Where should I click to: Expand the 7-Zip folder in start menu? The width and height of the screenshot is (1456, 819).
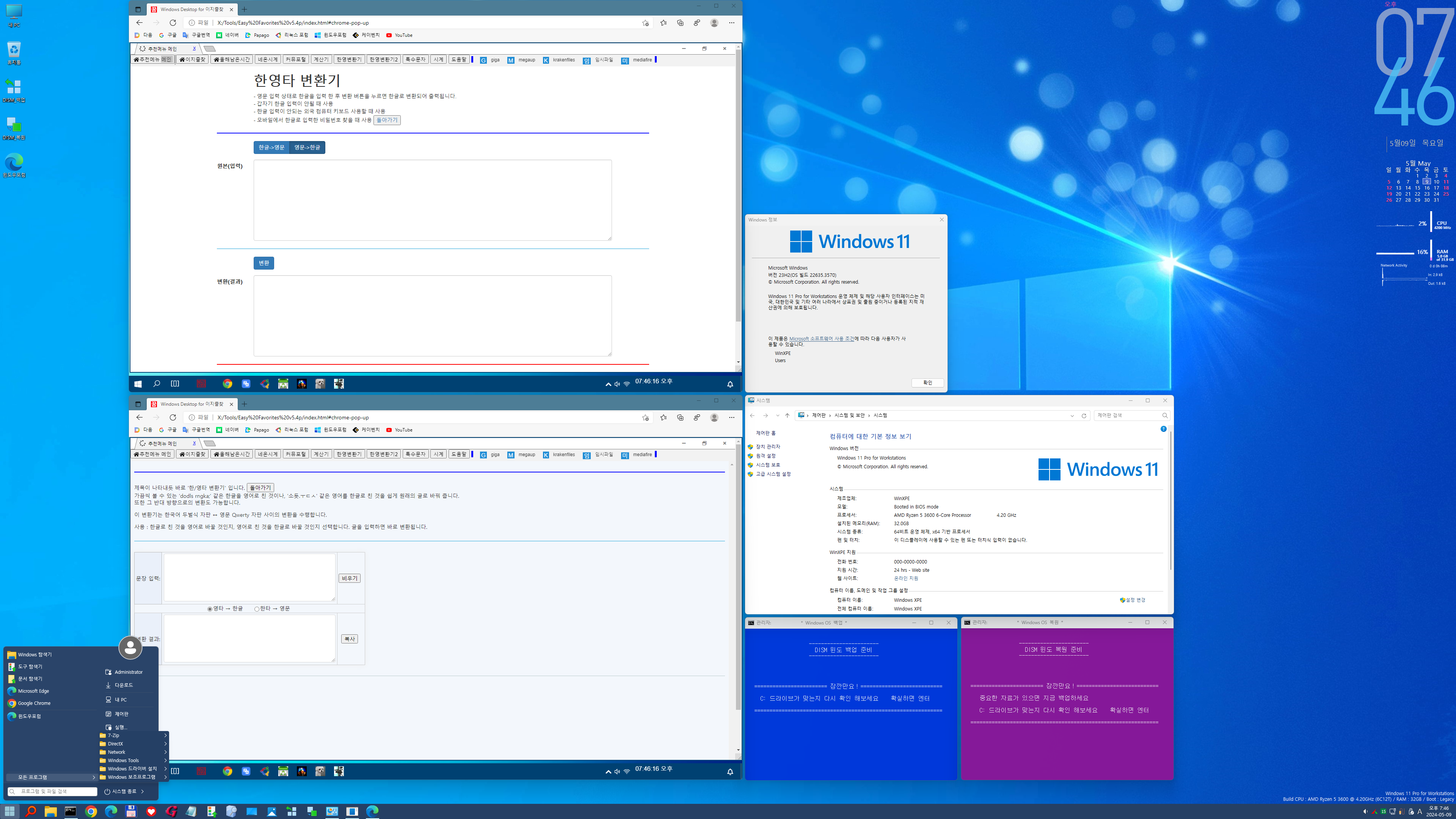pos(133,735)
